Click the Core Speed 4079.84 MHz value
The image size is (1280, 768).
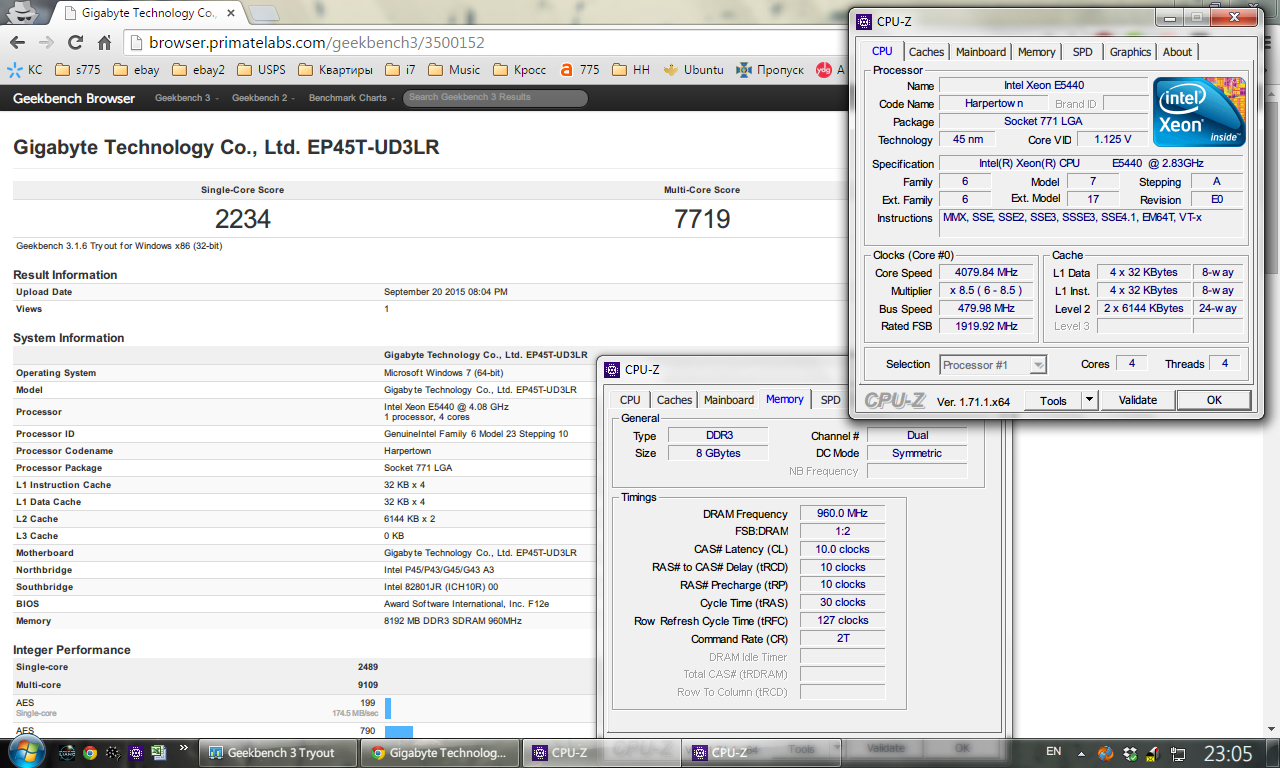point(986,273)
